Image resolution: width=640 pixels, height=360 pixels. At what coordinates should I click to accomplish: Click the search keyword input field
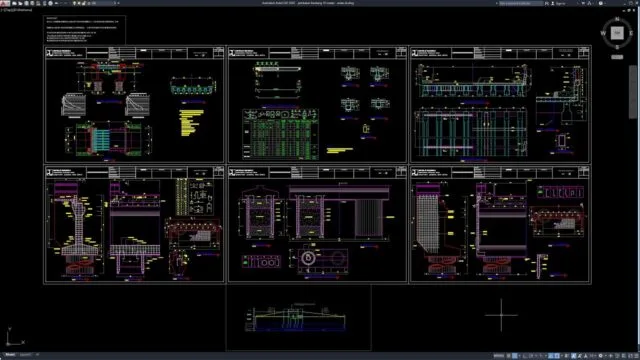pyautogui.click(x=521, y=3)
